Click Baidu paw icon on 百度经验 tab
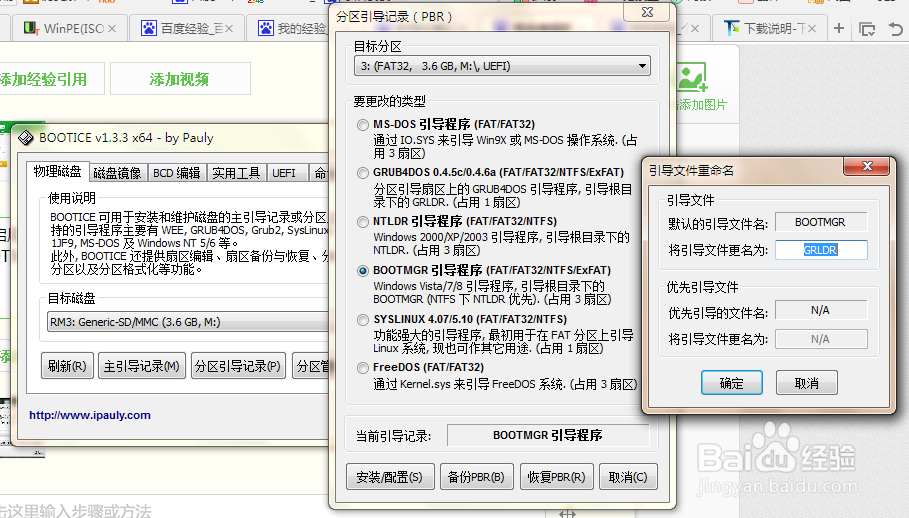 point(149,28)
